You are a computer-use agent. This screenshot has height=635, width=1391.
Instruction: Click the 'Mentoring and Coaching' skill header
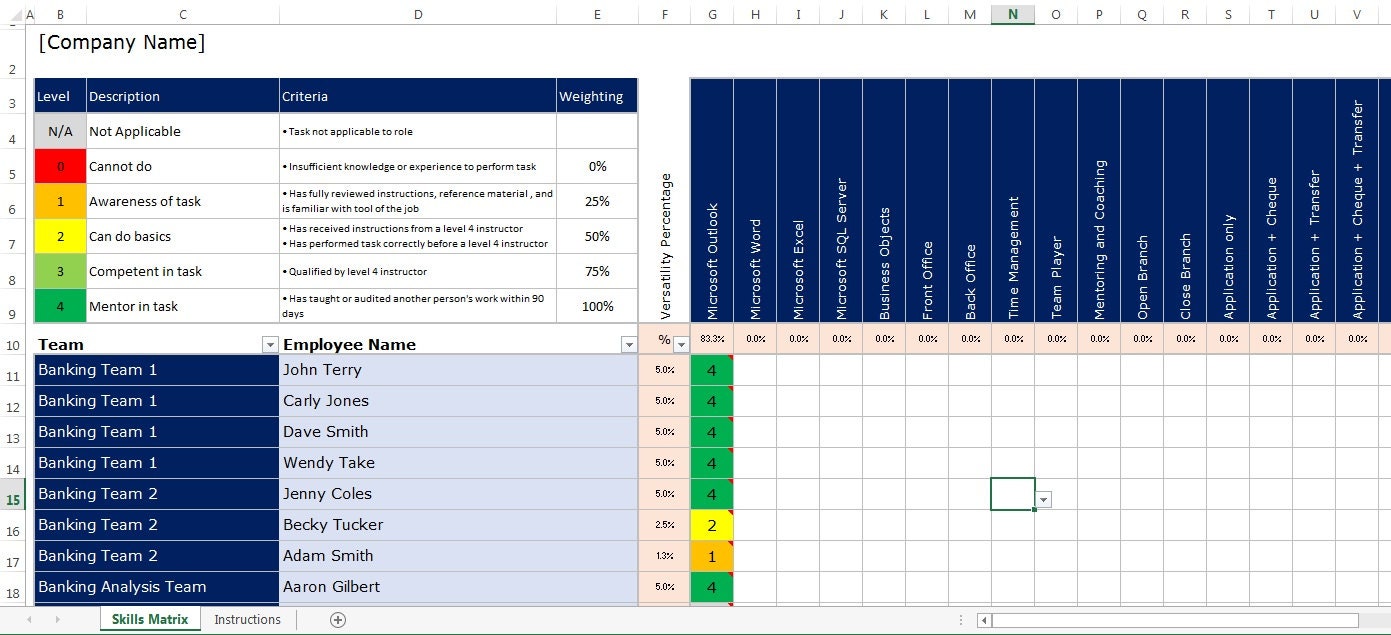pos(1099,200)
